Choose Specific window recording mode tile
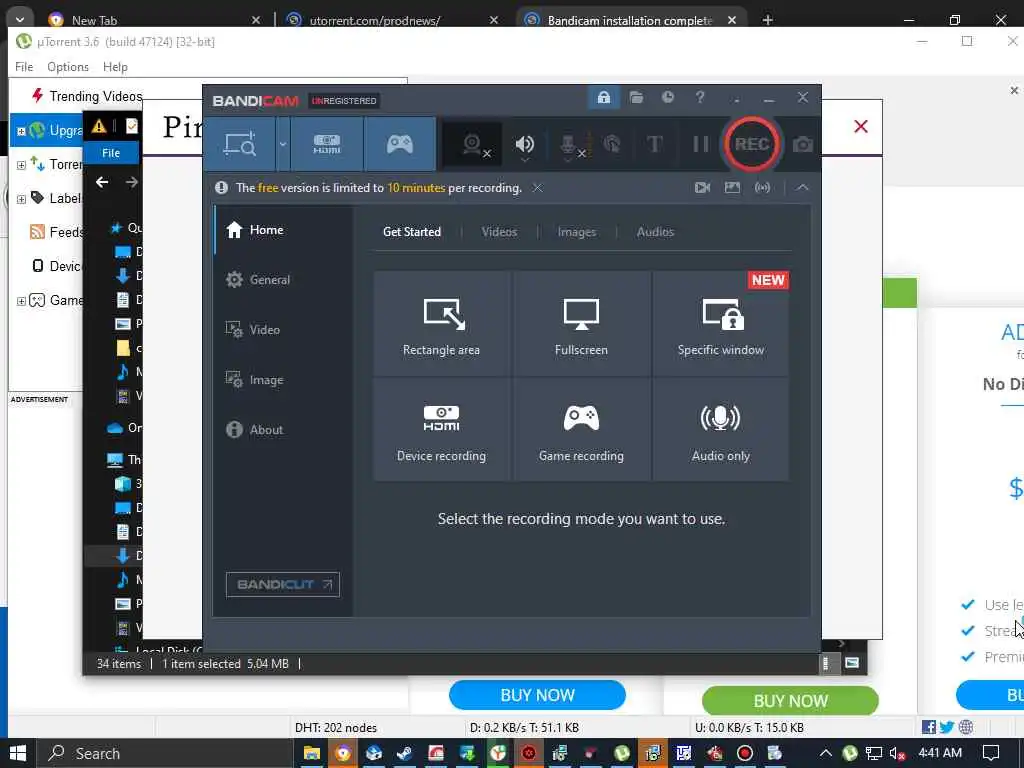The height and width of the screenshot is (768, 1024). tap(721, 324)
